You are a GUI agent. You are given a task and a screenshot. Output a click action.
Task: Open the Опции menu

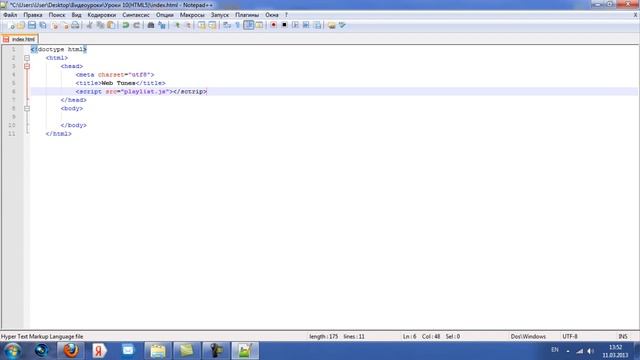tap(164, 15)
